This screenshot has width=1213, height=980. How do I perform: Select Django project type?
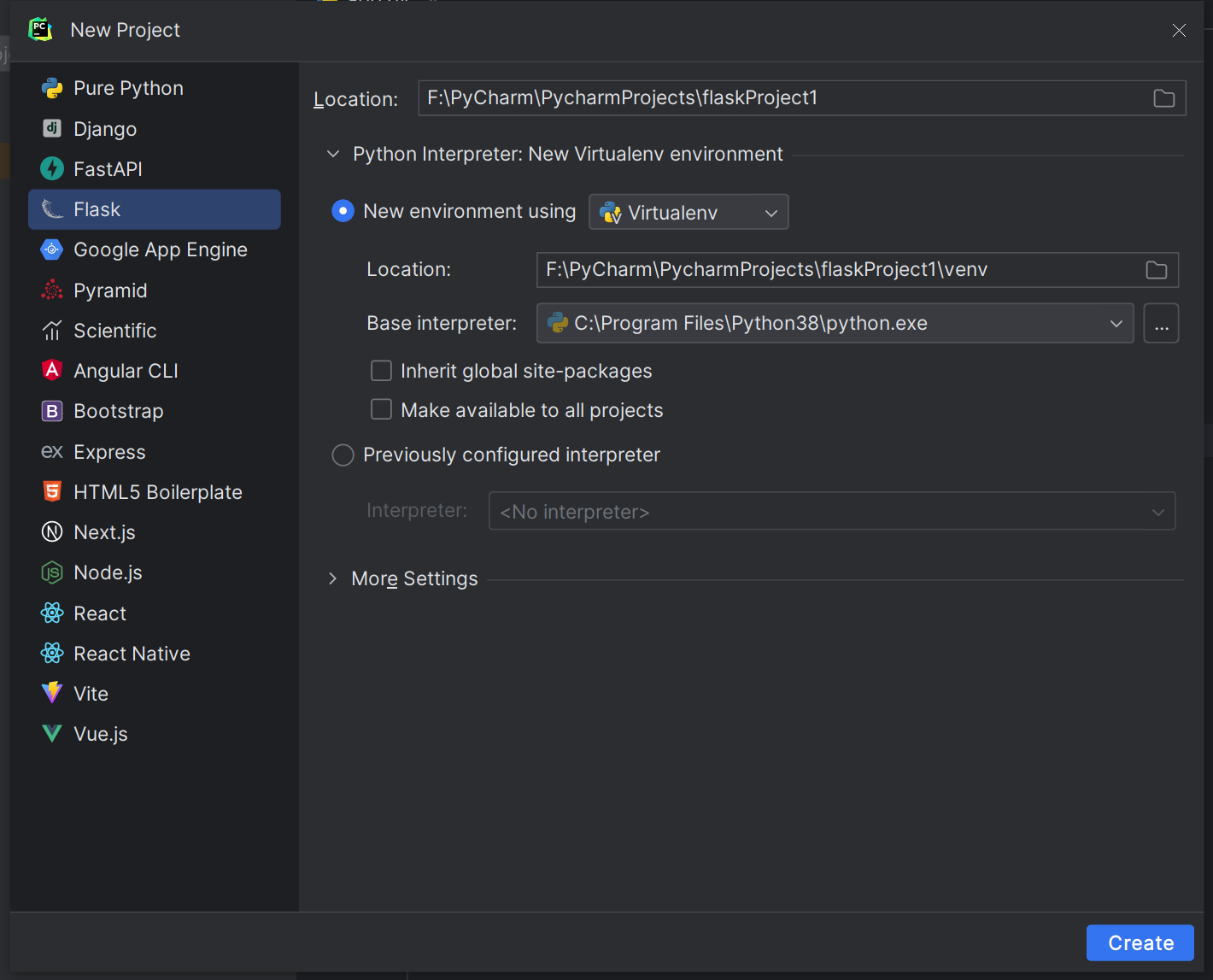(x=155, y=128)
